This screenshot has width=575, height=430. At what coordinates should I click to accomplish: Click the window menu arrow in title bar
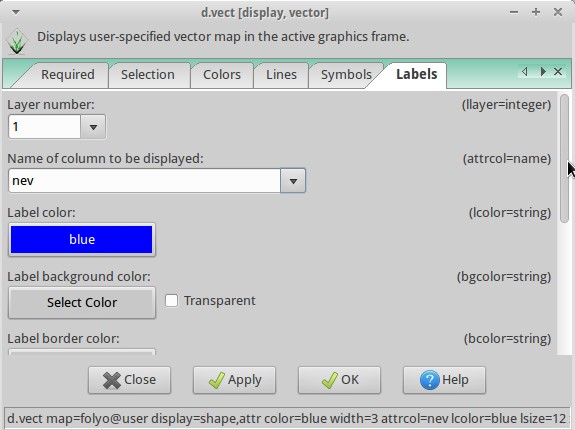[x=16, y=12]
